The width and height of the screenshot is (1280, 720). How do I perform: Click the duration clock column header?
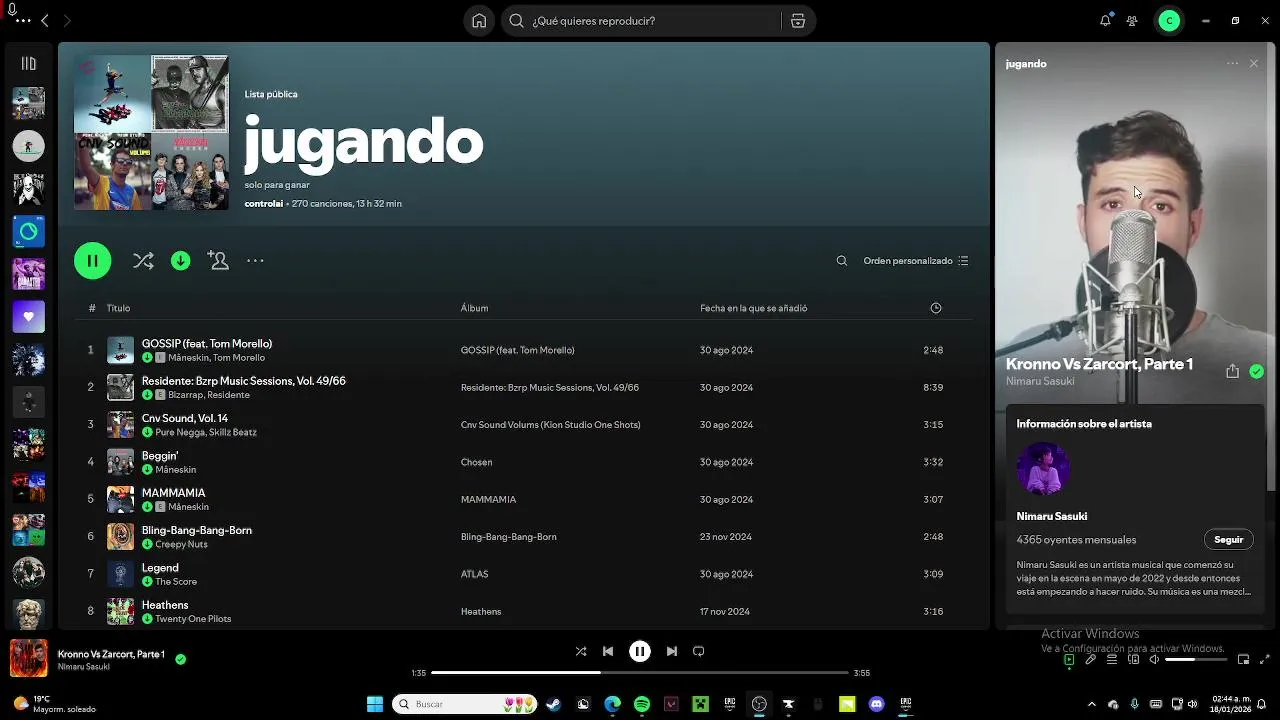tap(936, 308)
